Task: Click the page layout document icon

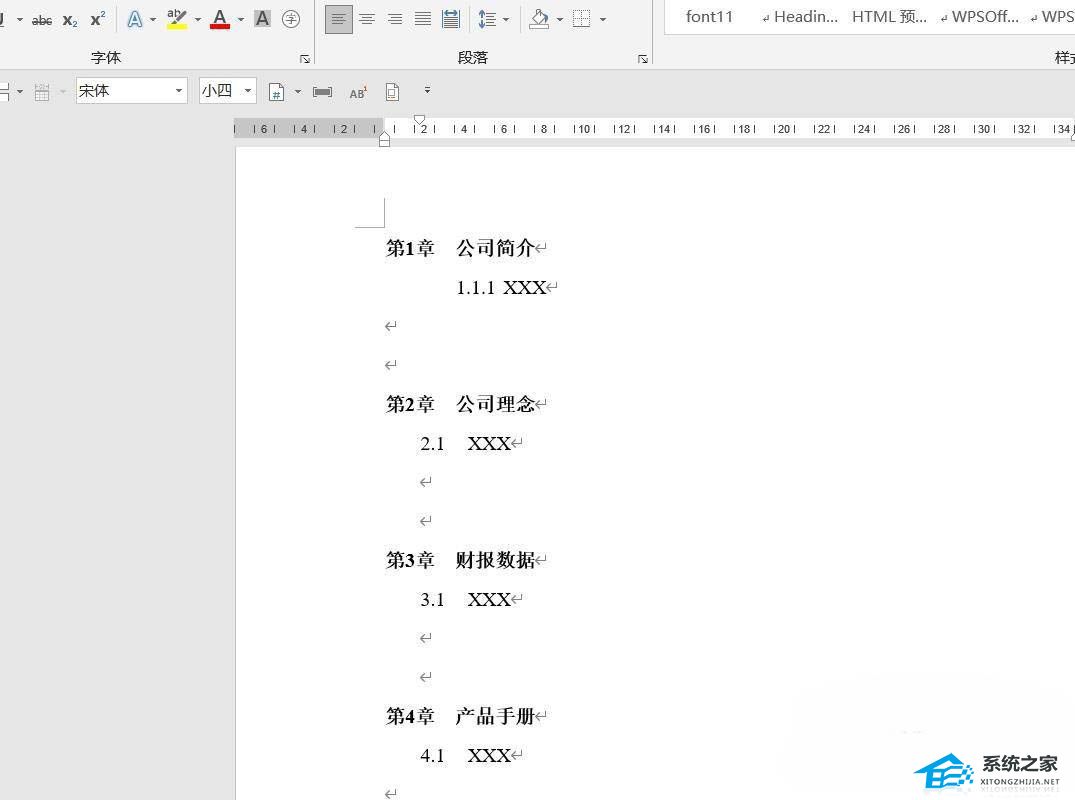Action: tap(392, 92)
